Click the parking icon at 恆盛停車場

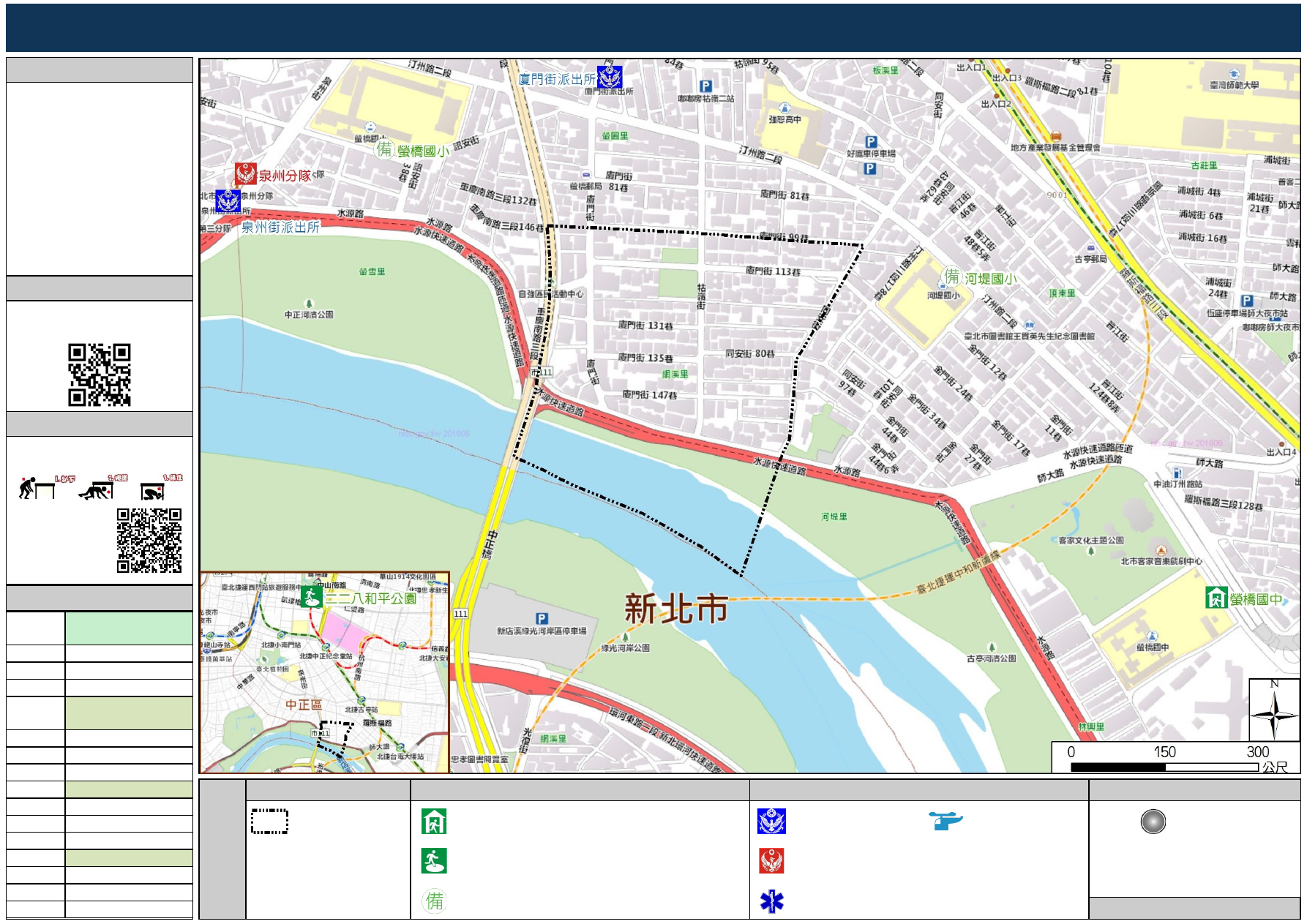(1247, 301)
